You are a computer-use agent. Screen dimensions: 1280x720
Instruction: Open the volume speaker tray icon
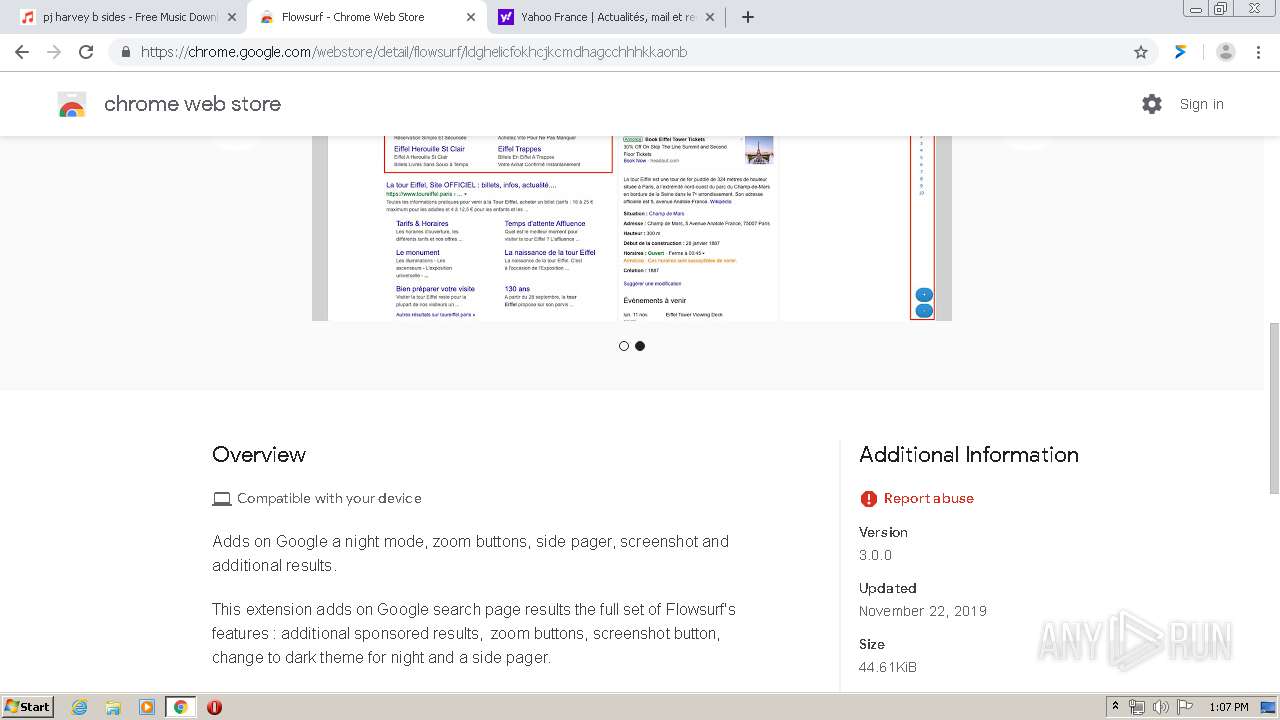(1161, 707)
